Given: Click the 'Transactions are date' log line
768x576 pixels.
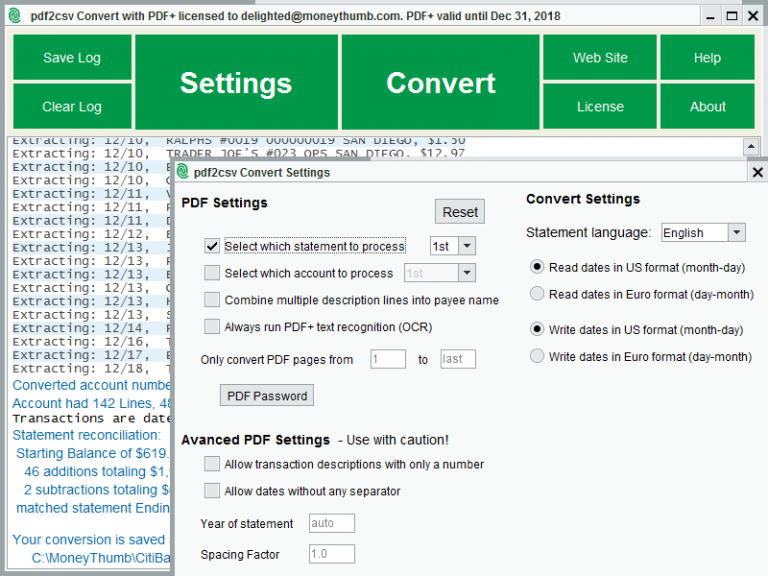Looking at the screenshot, I should coord(91,418).
